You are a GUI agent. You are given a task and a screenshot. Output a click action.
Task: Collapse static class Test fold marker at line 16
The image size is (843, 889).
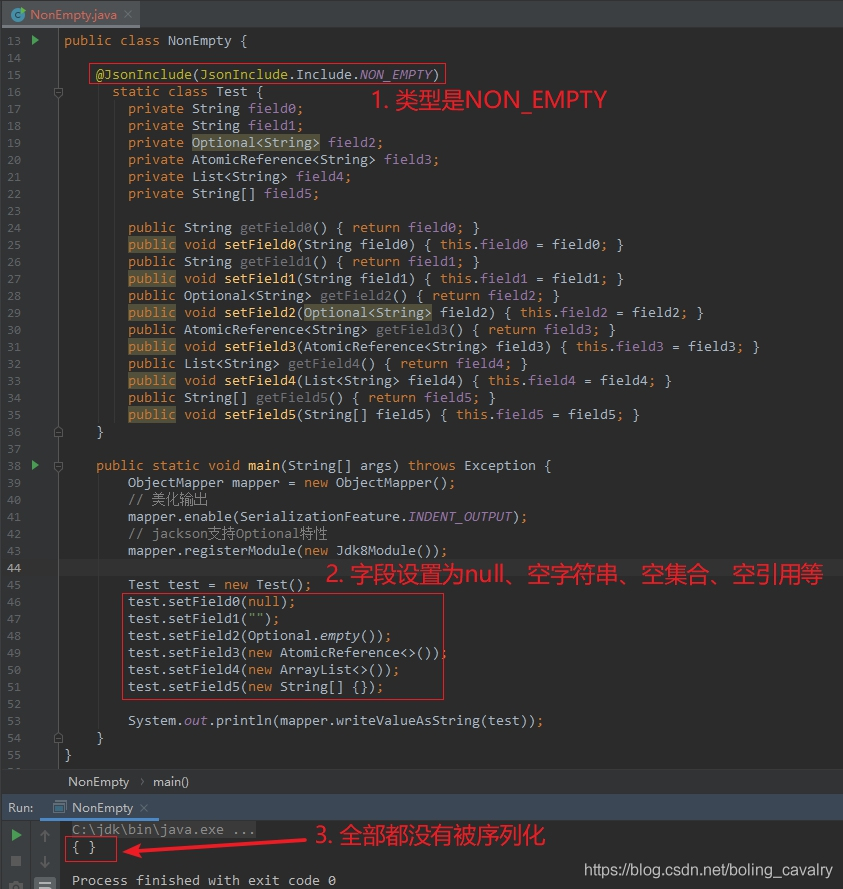[58, 92]
